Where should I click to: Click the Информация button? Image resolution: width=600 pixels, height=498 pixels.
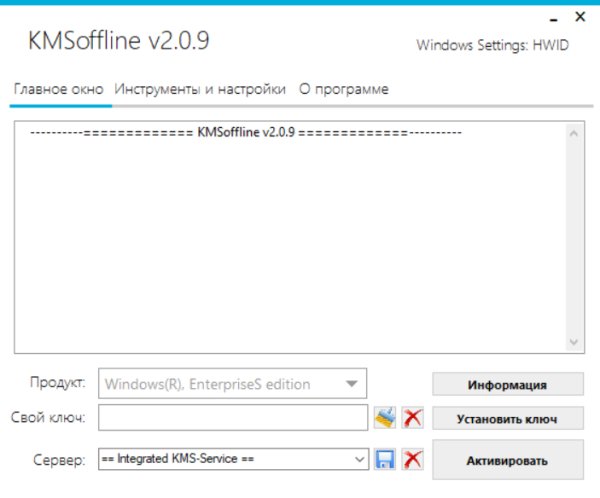pyautogui.click(x=508, y=384)
